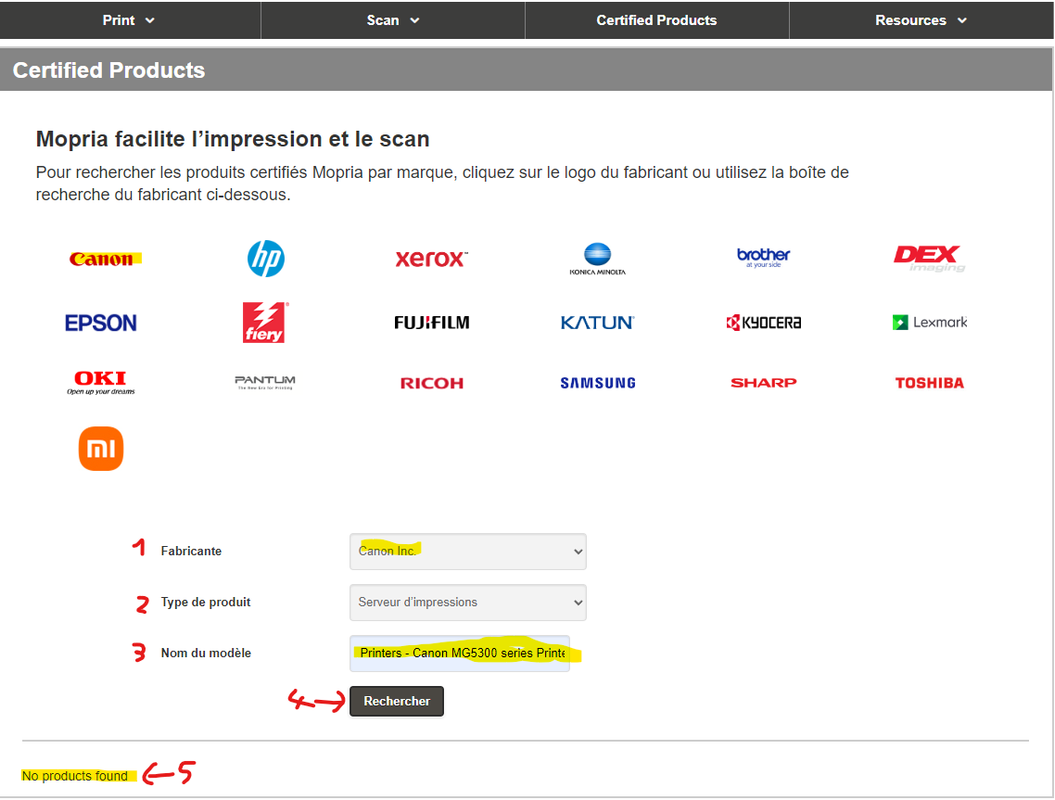
Task: Click the Fiery logo
Action: (x=265, y=322)
